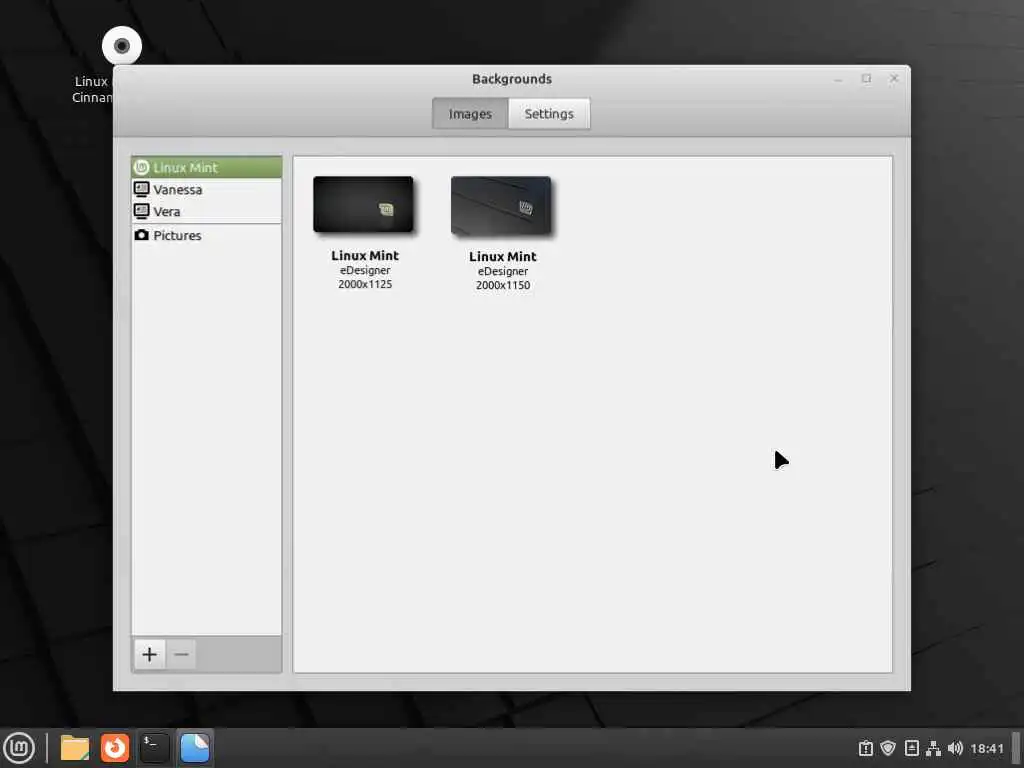Launch the Files folder icon in the panel
1024x768 pixels.
tap(74, 748)
